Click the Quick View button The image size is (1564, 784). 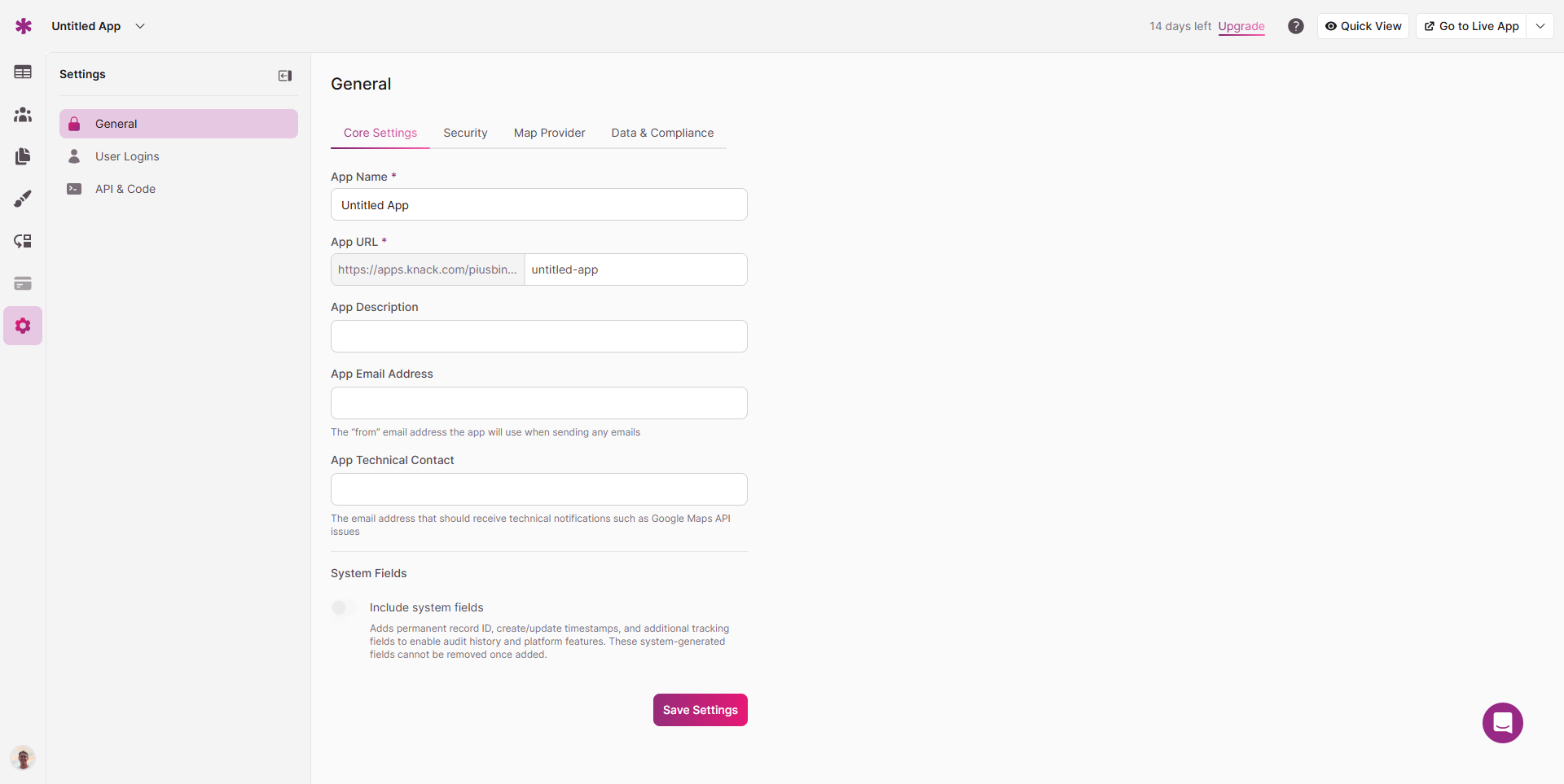(x=1363, y=26)
